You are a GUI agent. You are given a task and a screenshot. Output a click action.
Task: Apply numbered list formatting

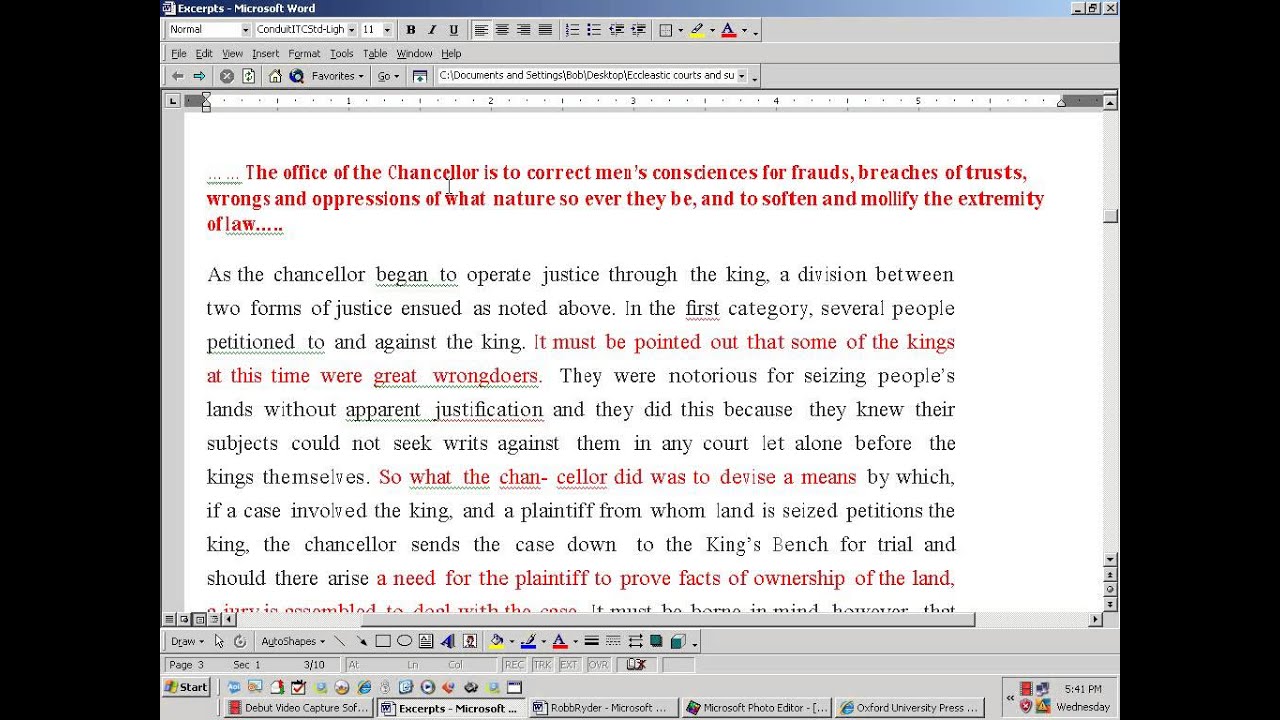[x=573, y=30]
